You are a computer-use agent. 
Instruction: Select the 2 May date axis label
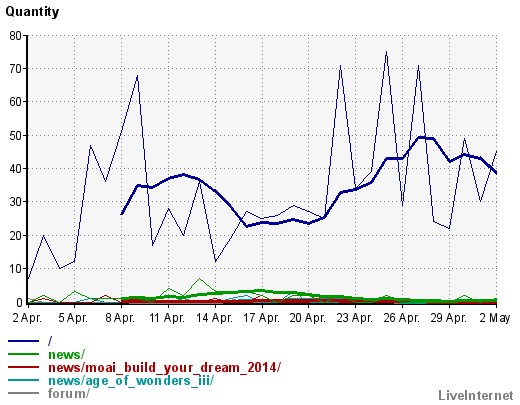pyautogui.click(x=495, y=318)
